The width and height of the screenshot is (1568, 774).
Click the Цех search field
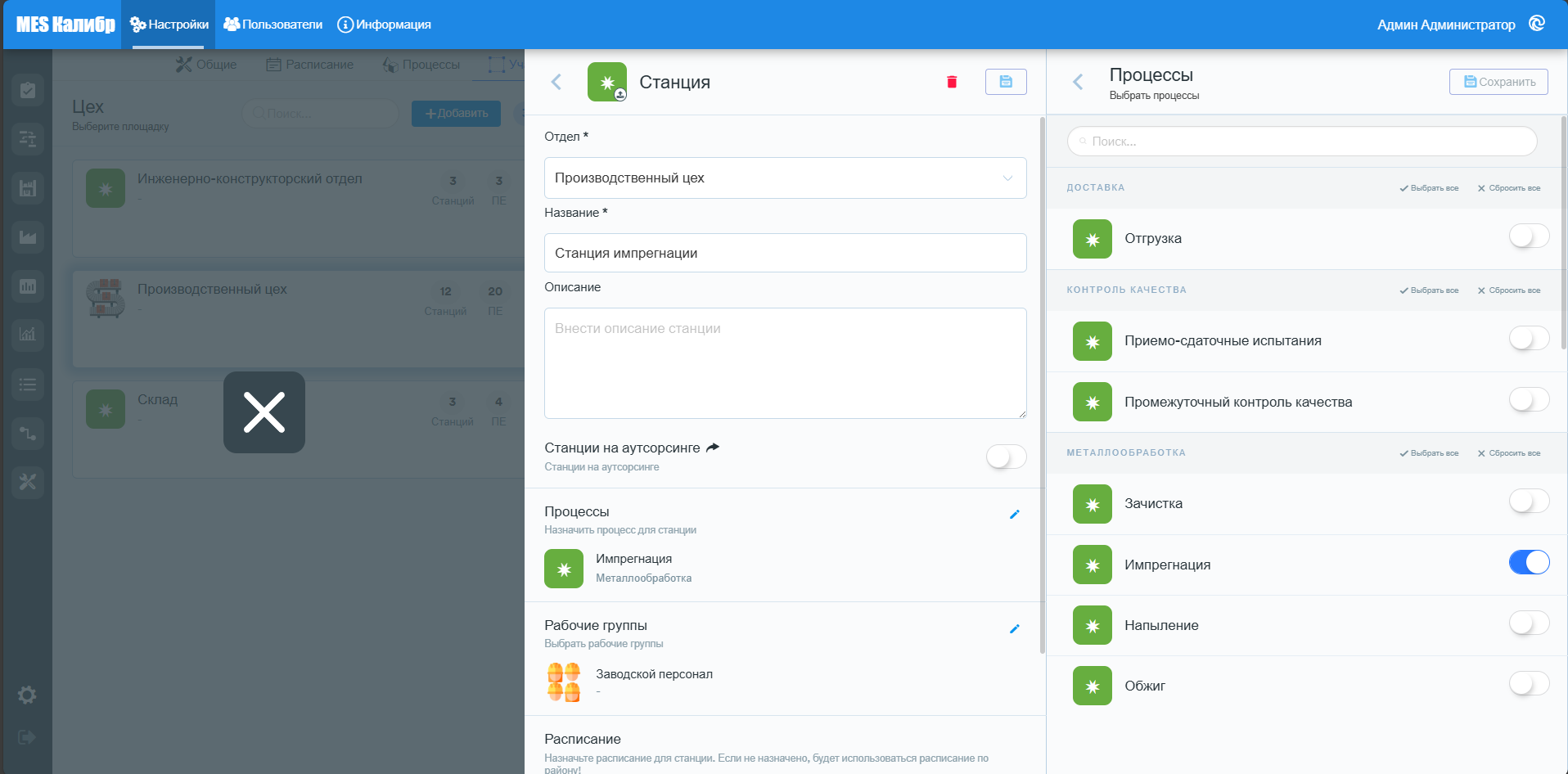[320, 113]
